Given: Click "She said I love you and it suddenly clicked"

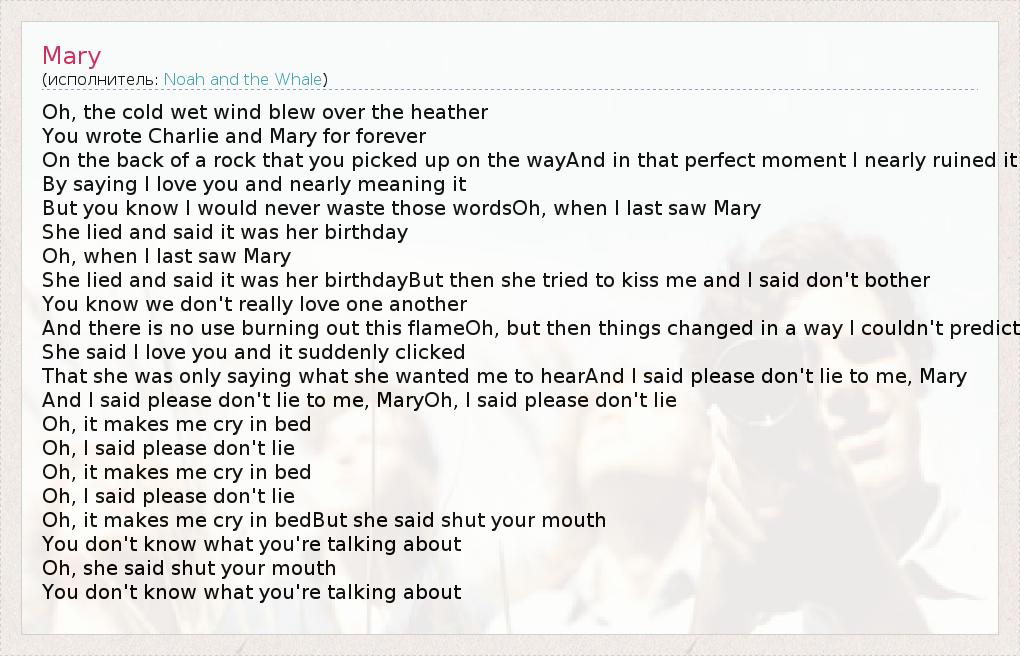Looking at the screenshot, I should click(x=253, y=352).
